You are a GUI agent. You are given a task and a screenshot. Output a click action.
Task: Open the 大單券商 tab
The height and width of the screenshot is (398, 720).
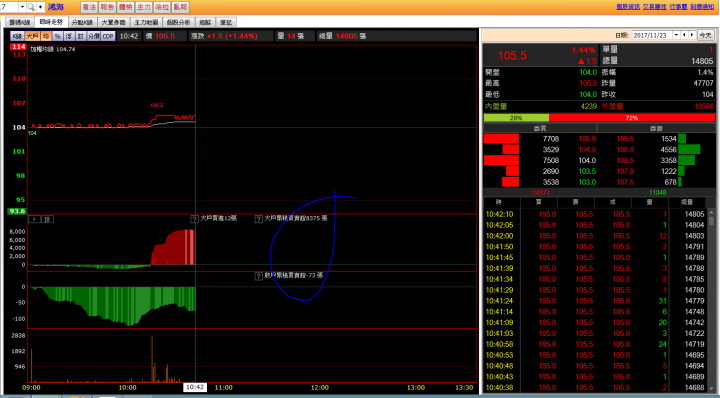pos(113,22)
